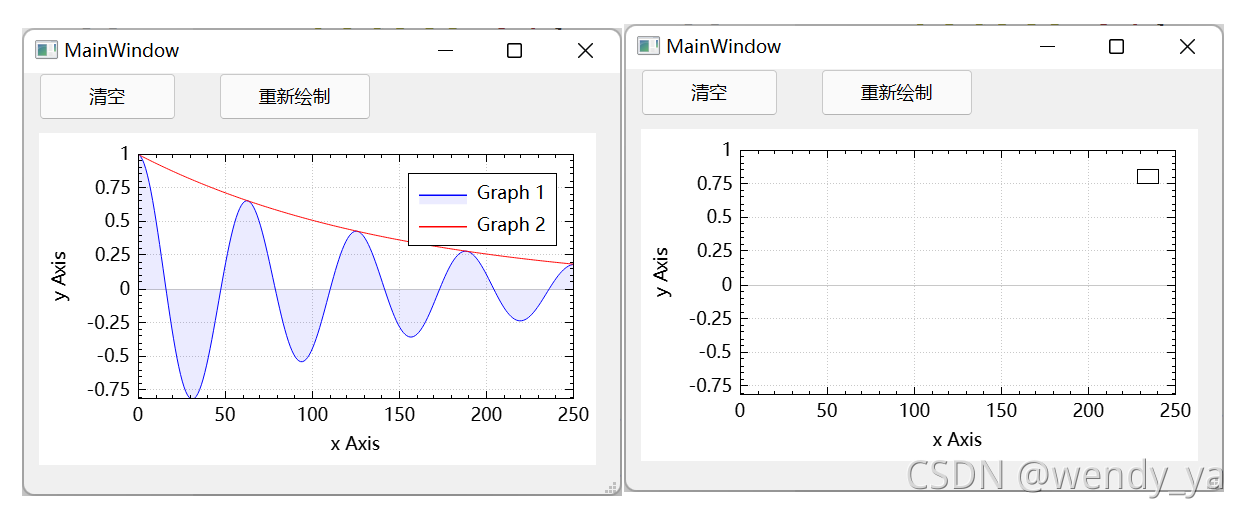The height and width of the screenshot is (508, 1239).
Task: Click 'x Axis' label in left plot
Action: coord(355,444)
